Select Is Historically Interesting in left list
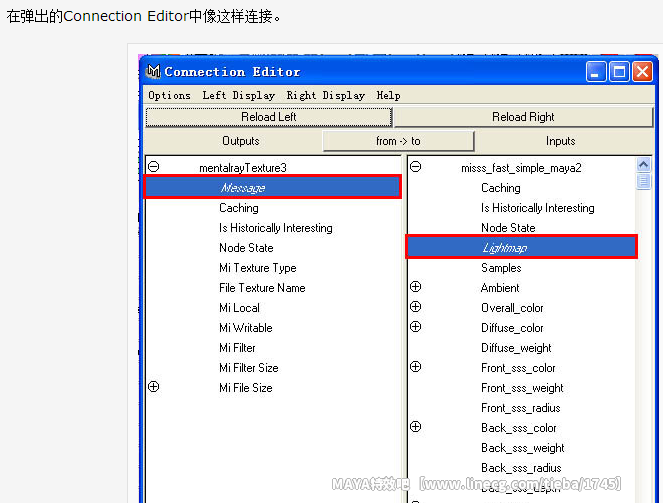 [276, 228]
